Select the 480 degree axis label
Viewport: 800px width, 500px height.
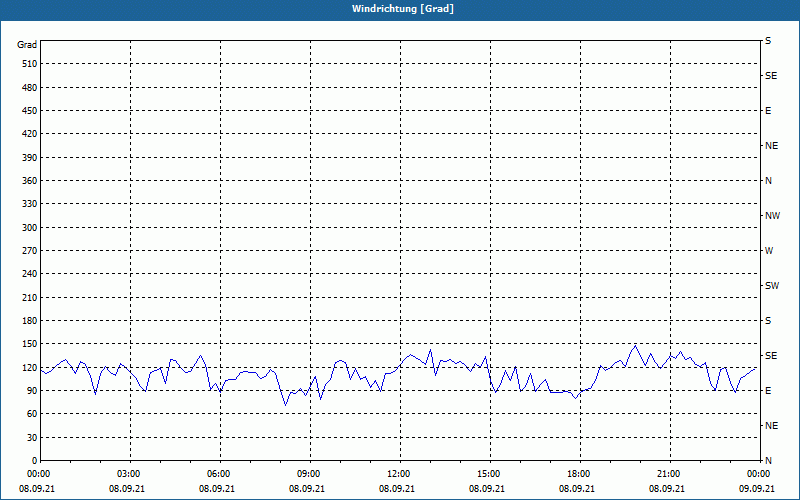pyautogui.click(x=30, y=87)
